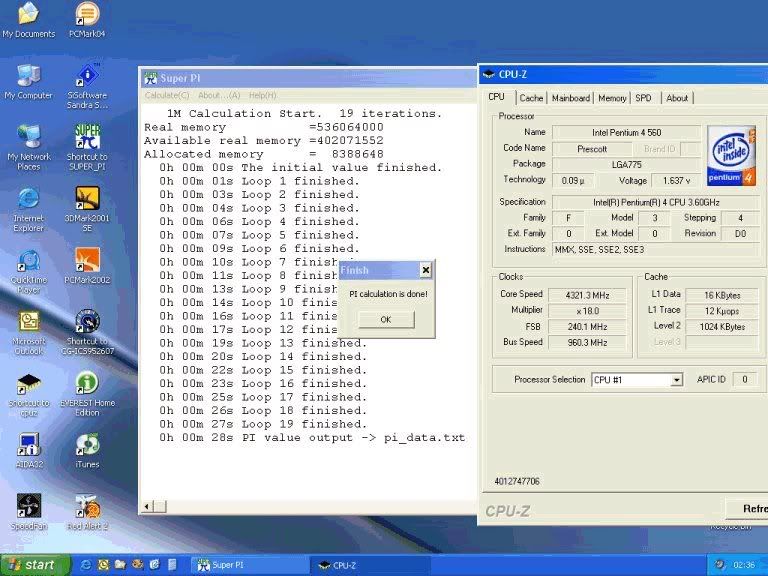This screenshot has width=768, height=576.
Task: Click the Intel Pentium 4 logo
Action: pyautogui.click(x=731, y=155)
